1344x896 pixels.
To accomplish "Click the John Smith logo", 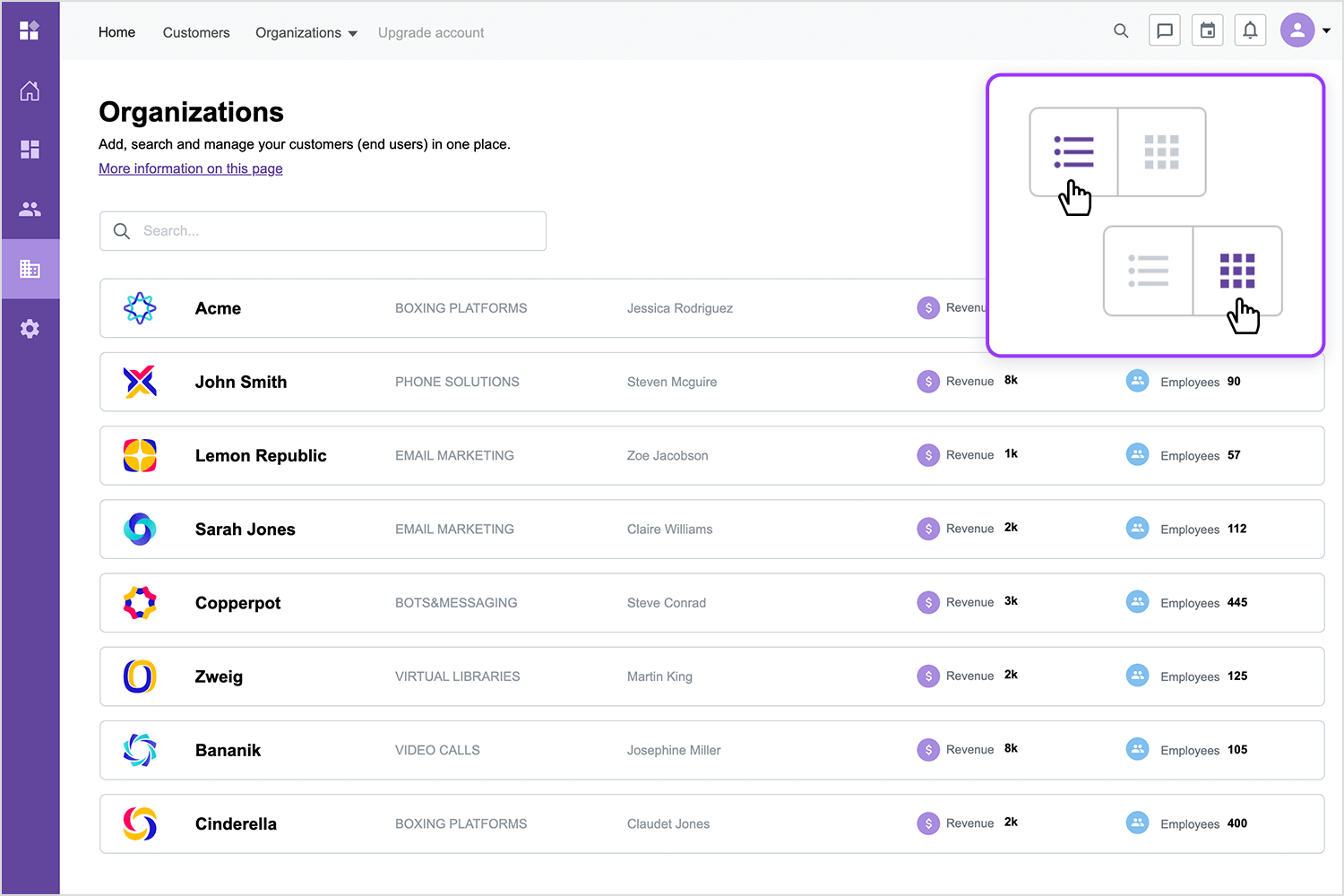I will pyautogui.click(x=140, y=382).
